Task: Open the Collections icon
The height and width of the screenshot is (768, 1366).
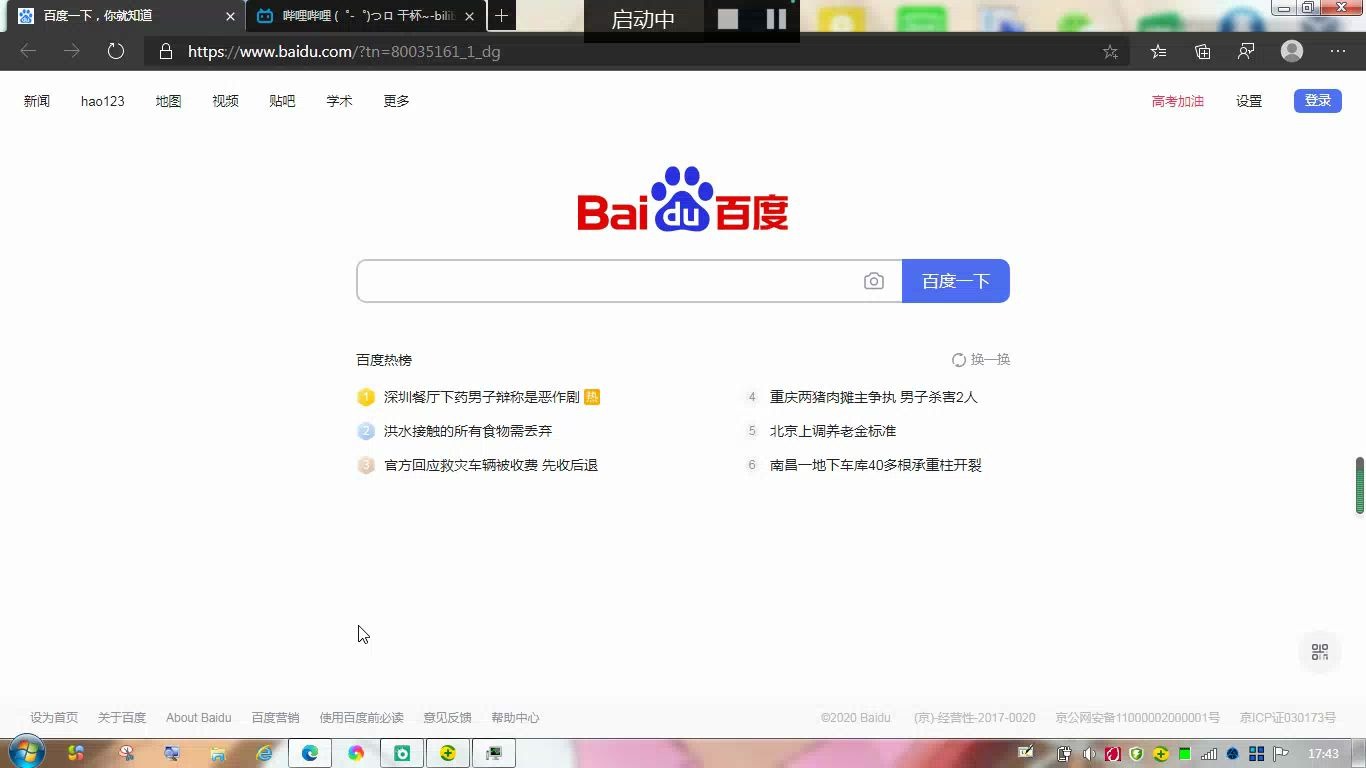Action: pyautogui.click(x=1203, y=51)
